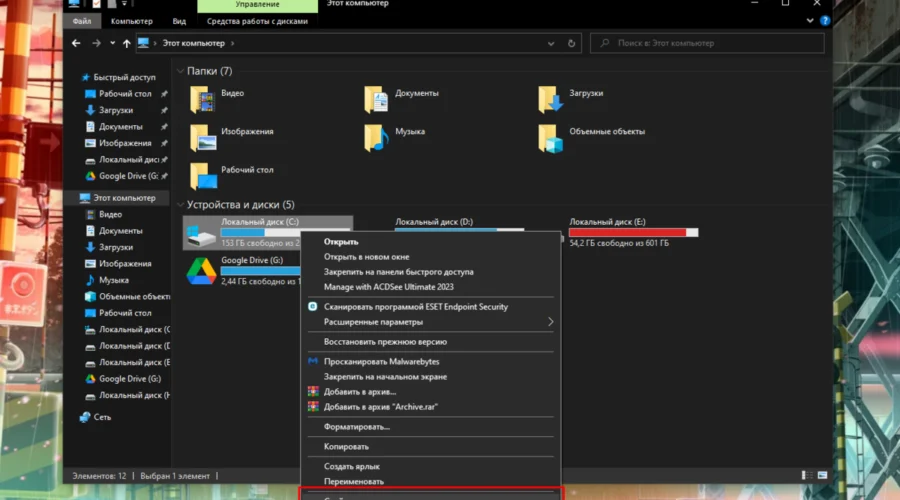Expand the ribbon with the chevron
This screenshot has height=500, width=900.
(x=810, y=21)
